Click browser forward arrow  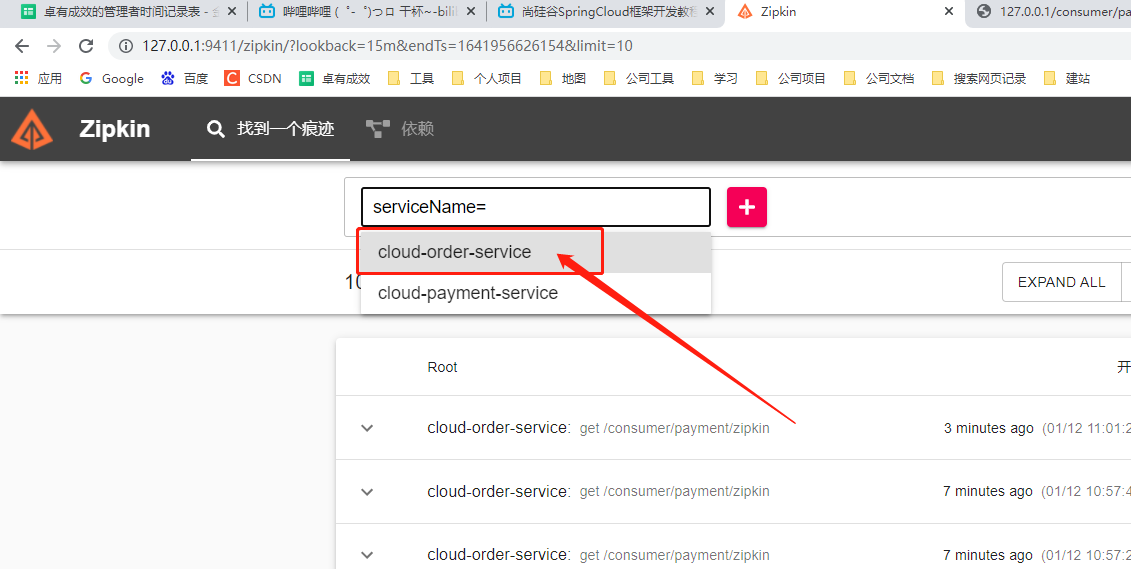(x=54, y=46)
